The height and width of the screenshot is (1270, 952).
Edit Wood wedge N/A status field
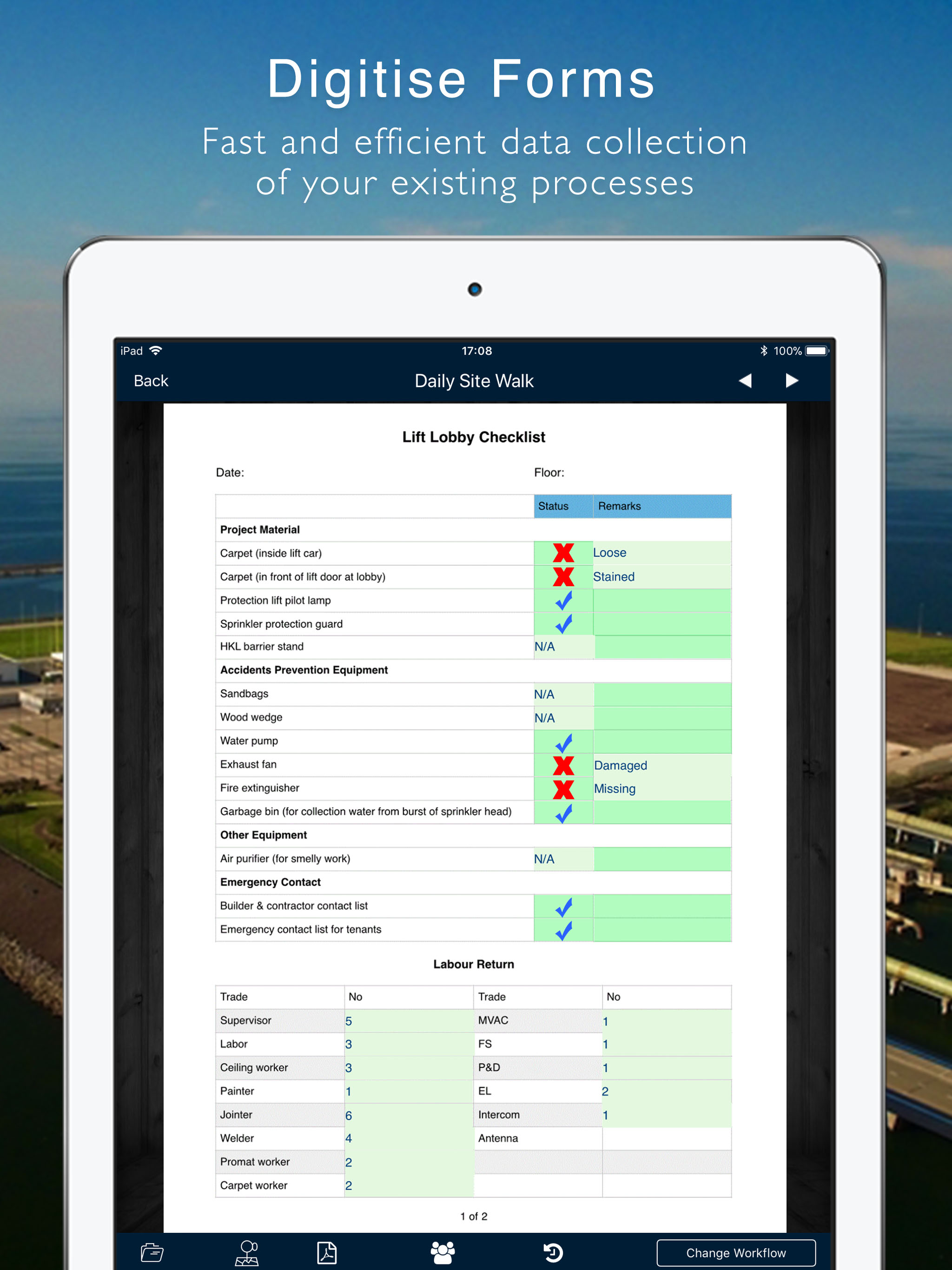tap(564, 718)
